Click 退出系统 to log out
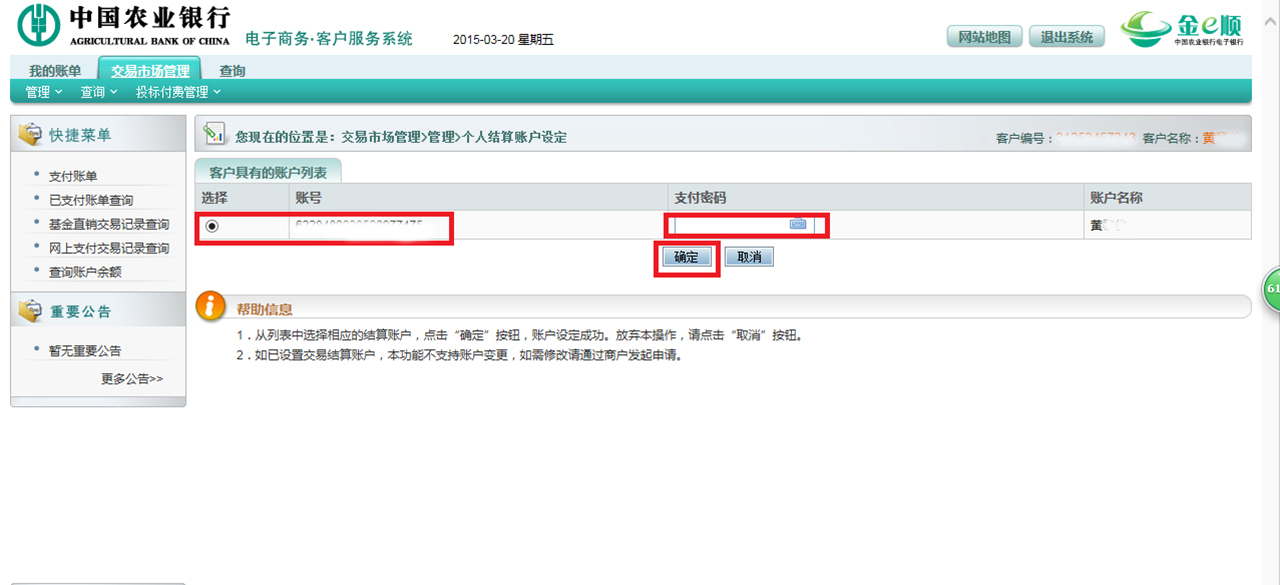1280x585 pixels. 1066,37
